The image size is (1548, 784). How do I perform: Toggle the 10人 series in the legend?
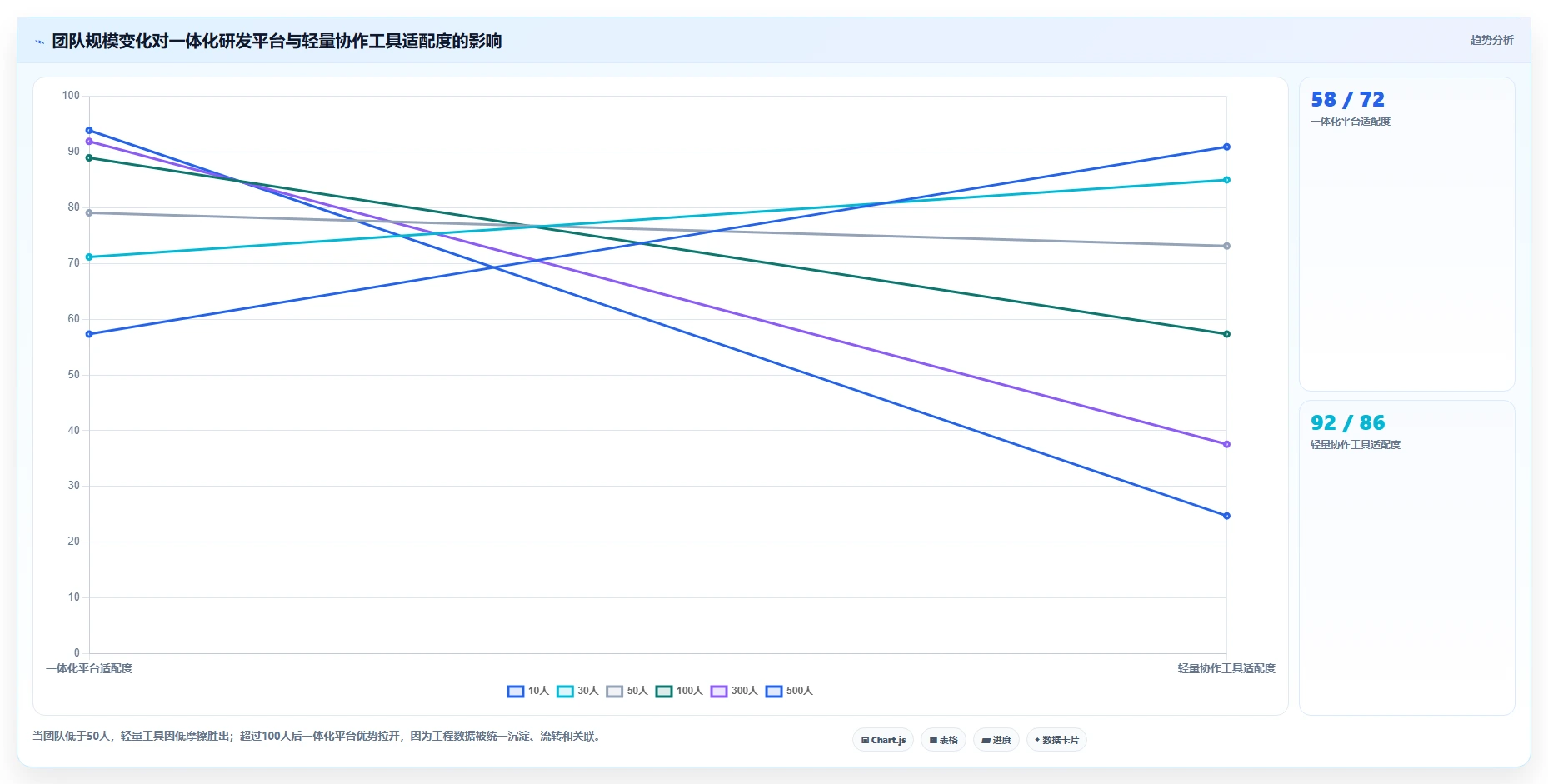point(528,691)
